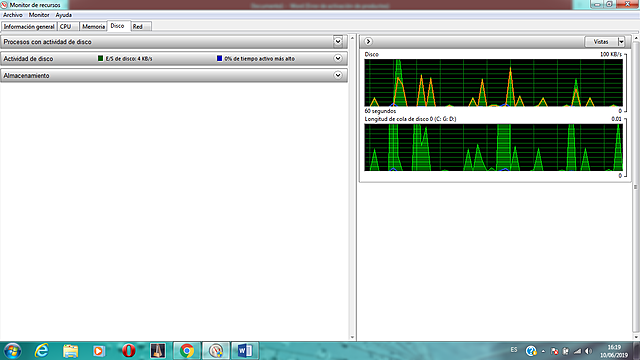Viewport: 640px width, 360px height.
Task: Click the green E/S de disco swatch
Action: tap(100, 58)
